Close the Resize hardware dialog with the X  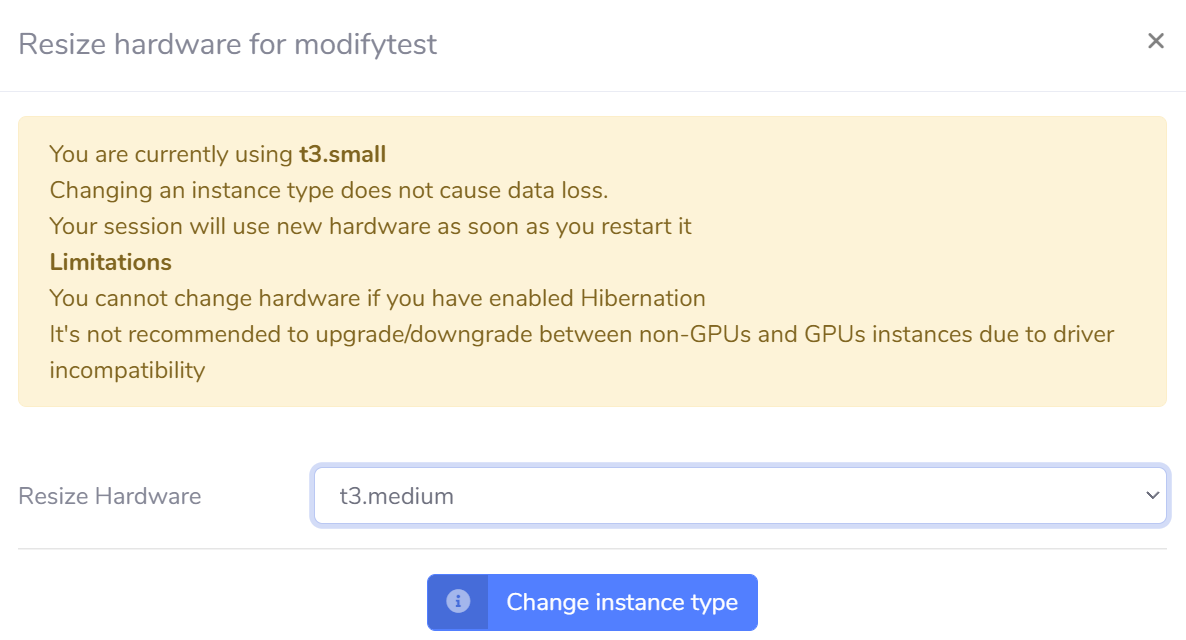1156,41
